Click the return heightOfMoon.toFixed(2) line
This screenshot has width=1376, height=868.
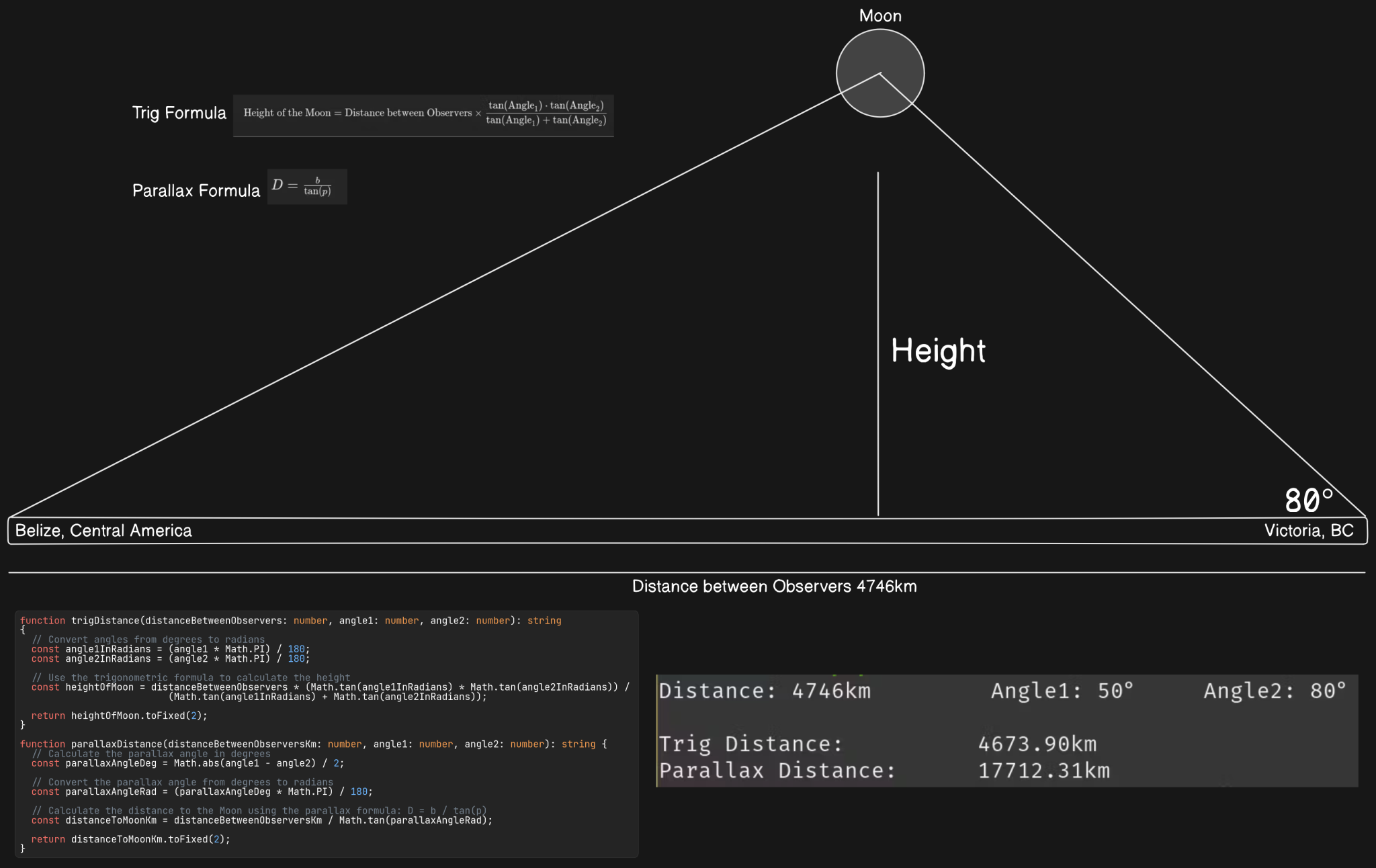point(121,715)
